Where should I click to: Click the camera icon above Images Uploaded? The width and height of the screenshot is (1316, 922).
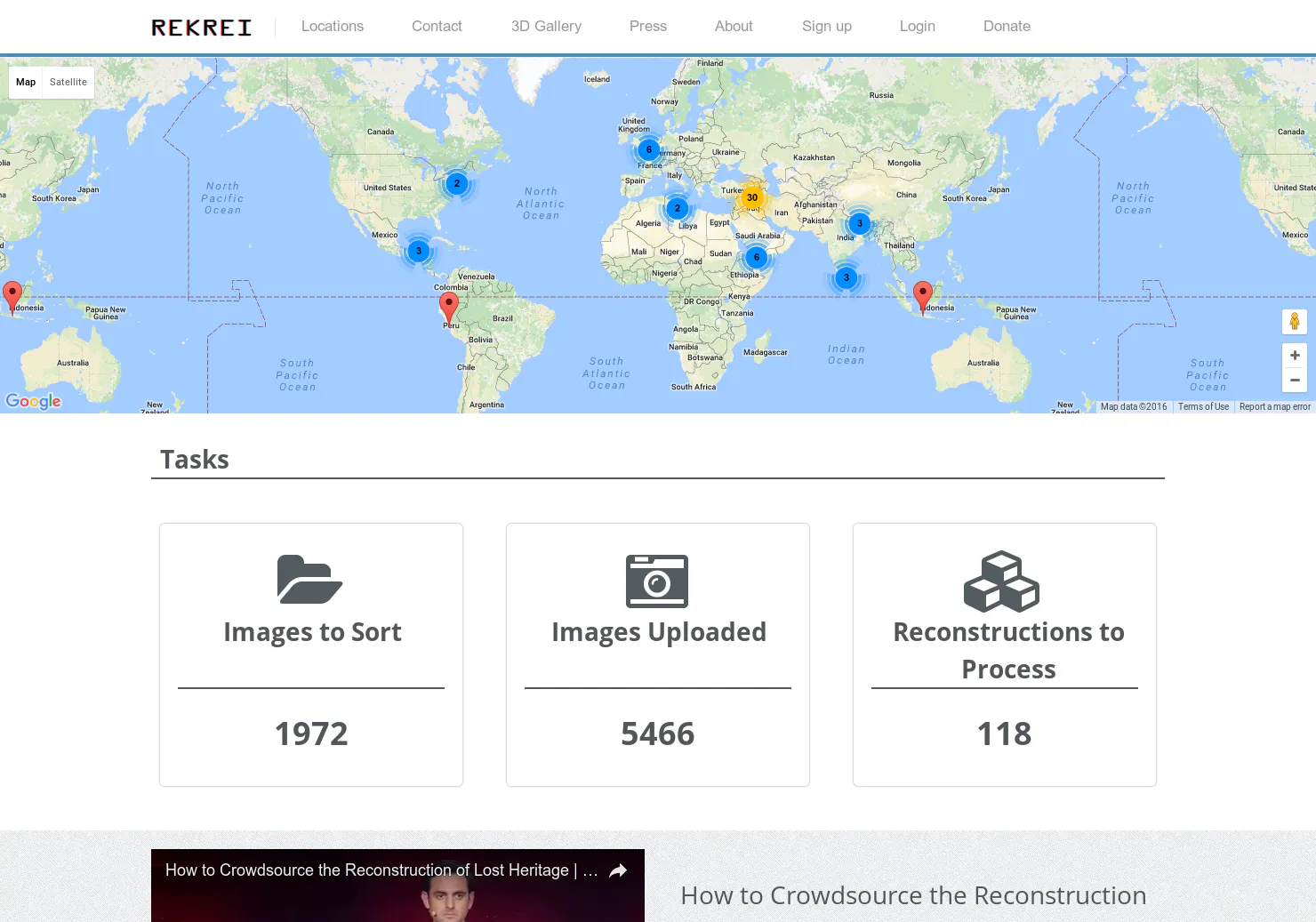[x=657, y=581]
